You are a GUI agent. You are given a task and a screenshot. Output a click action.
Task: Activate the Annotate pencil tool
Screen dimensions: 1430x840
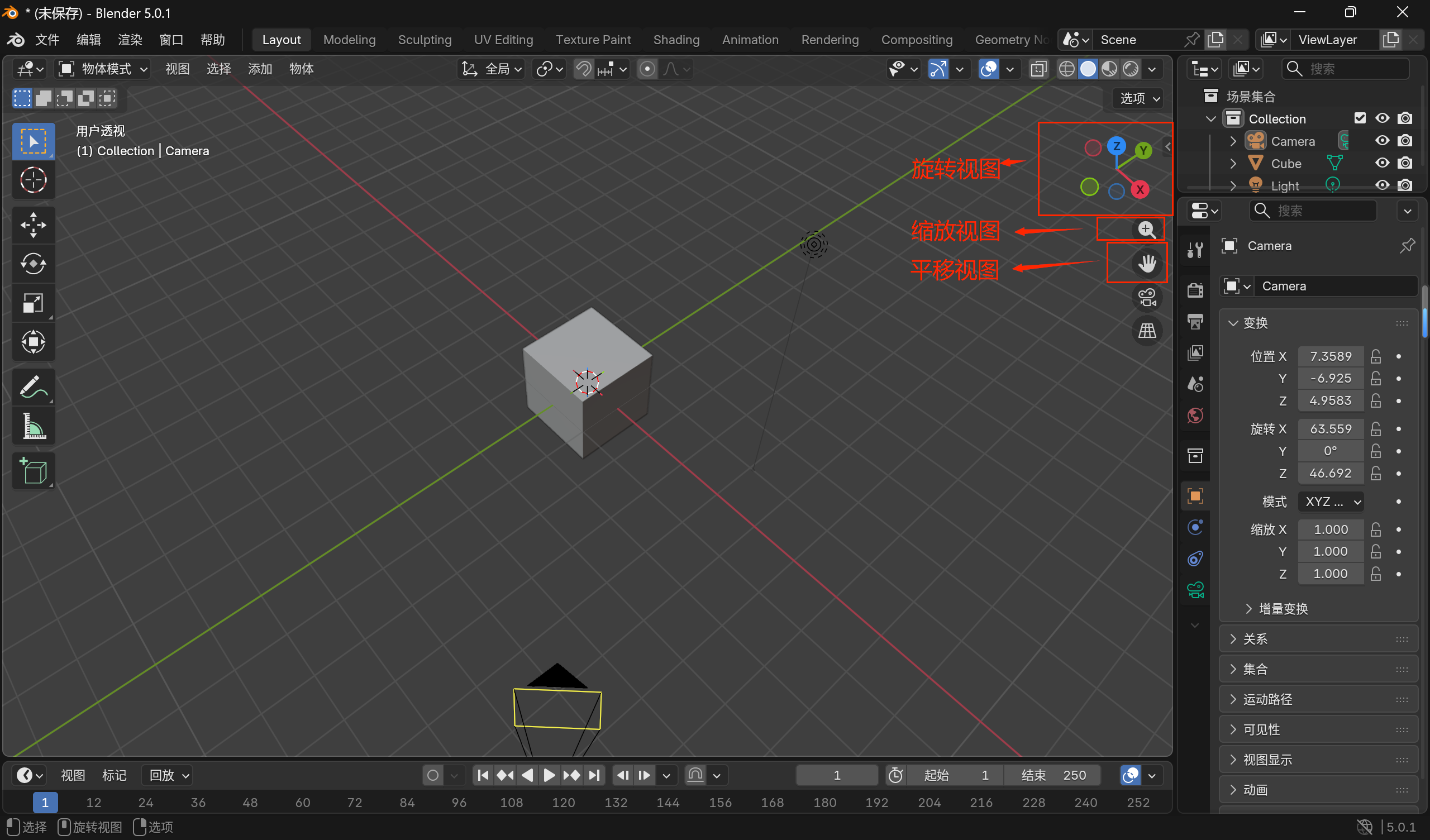(33, 387)
